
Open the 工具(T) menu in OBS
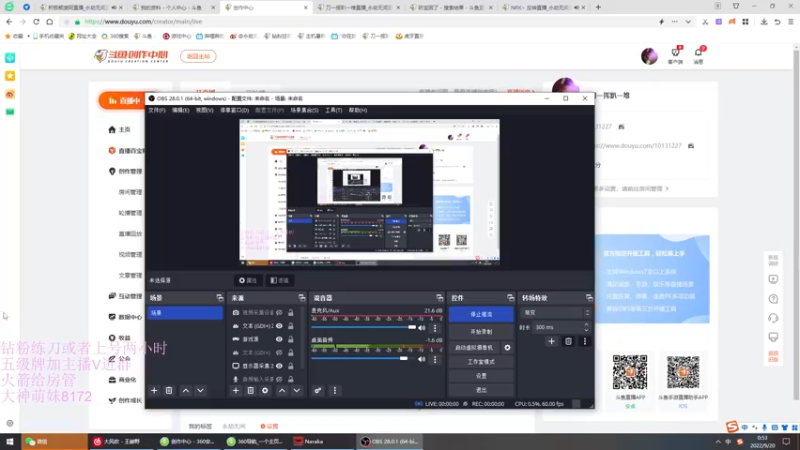coord(334,110)
